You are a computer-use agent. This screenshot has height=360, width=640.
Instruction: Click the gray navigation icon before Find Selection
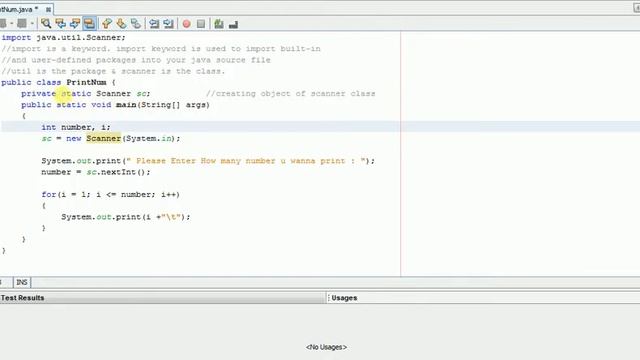tap(22, 24)
